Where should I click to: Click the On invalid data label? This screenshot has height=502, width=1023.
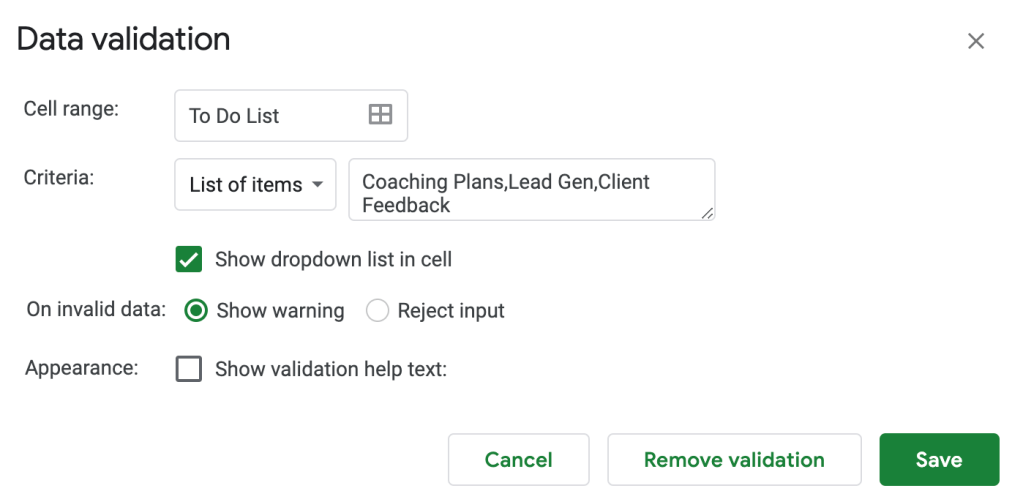[x=96, y=309]
